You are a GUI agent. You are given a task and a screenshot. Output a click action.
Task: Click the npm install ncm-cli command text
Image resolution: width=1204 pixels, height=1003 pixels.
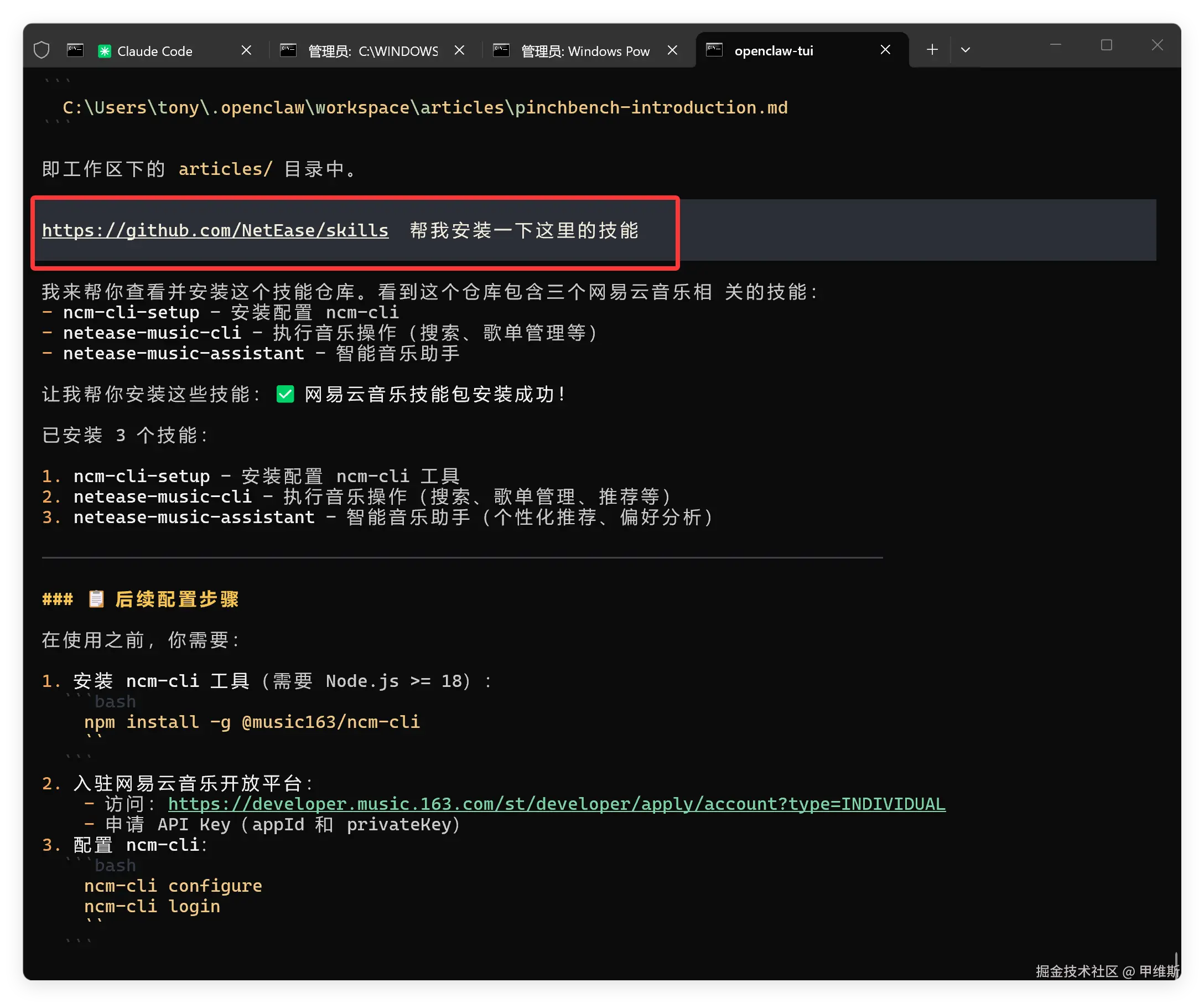tap(252, 722)
